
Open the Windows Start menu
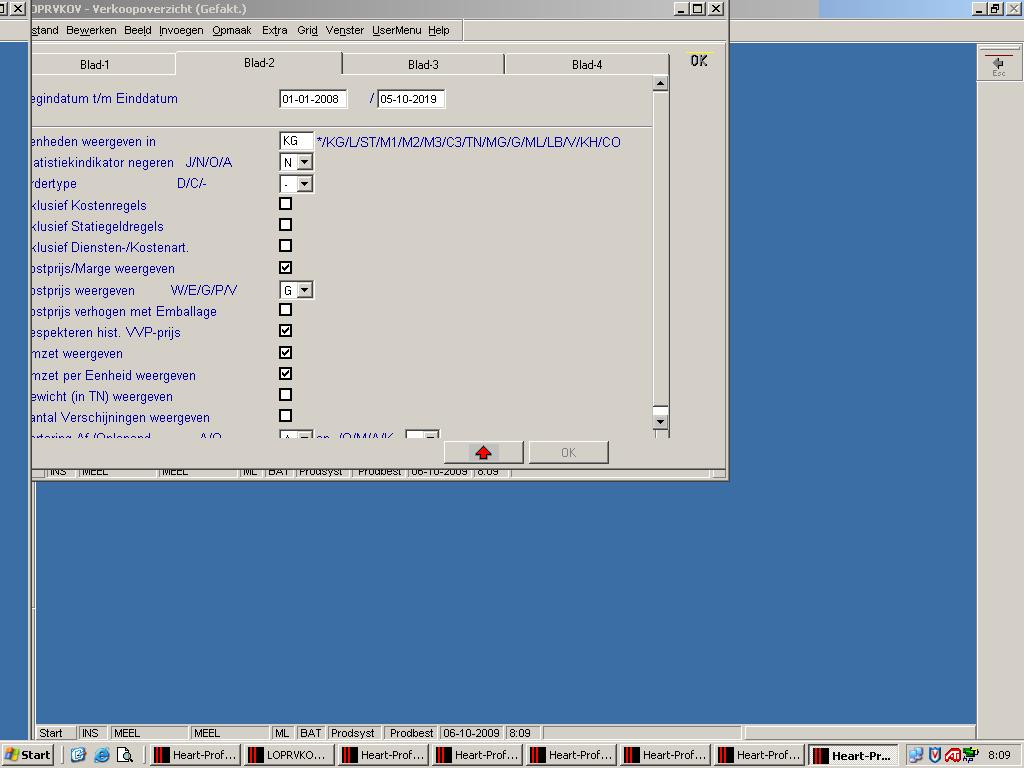[x=27, y=755]
